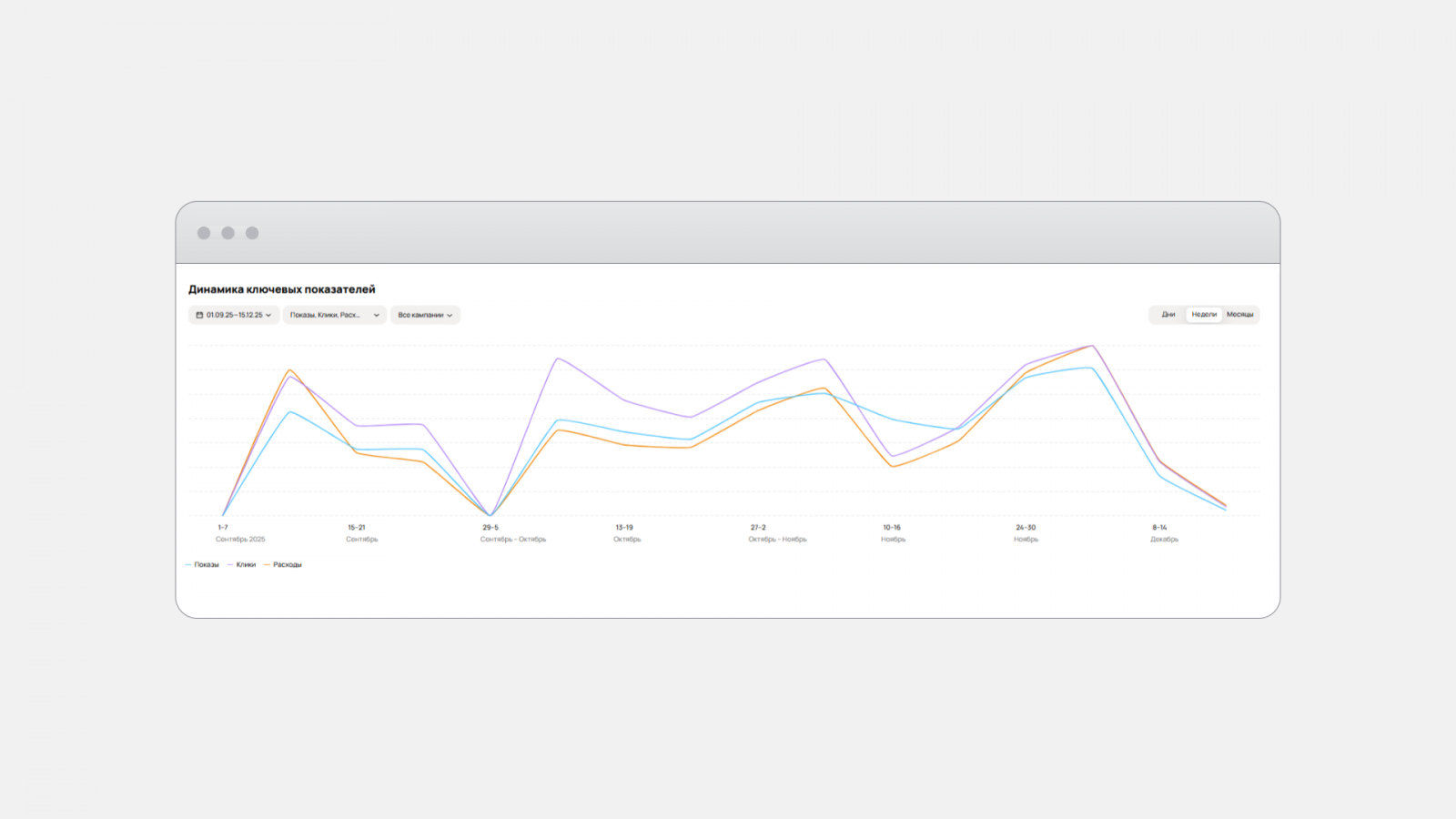Click the 24-30 Ноябрь week label
Image resolution: width=1456 pixels, height=819 pixels.
point(1026,528)
